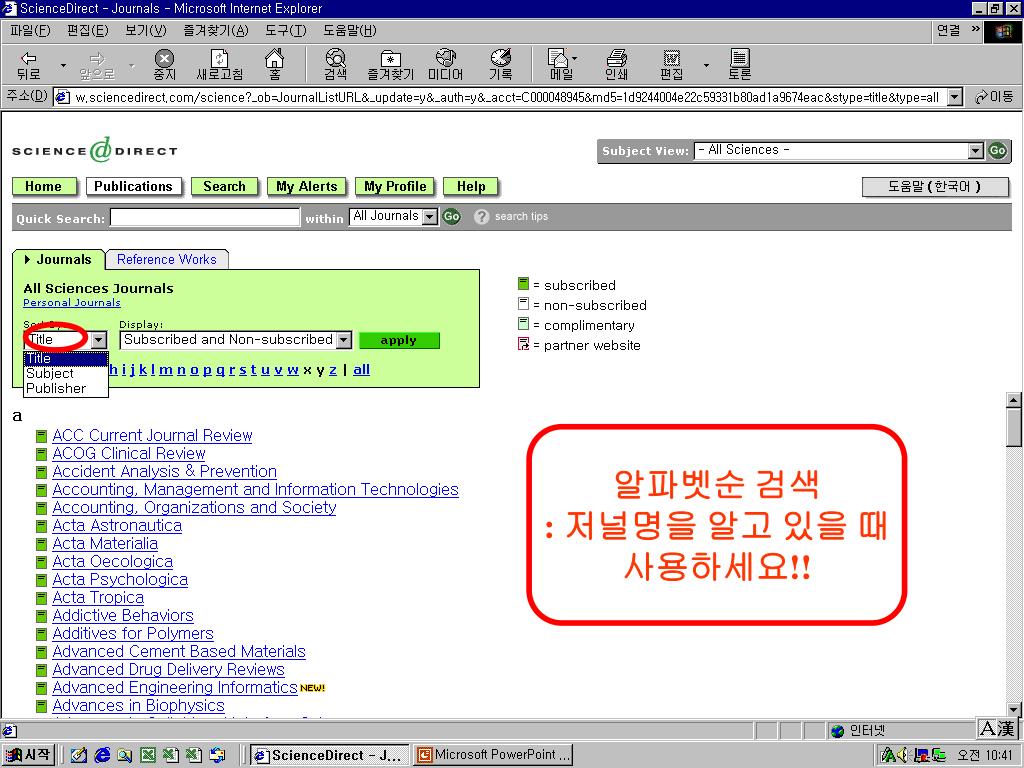Viewport: 1024px width, 768px height.
Task: Click the Print (인쇄) toolbar icon
Action: 616,65
